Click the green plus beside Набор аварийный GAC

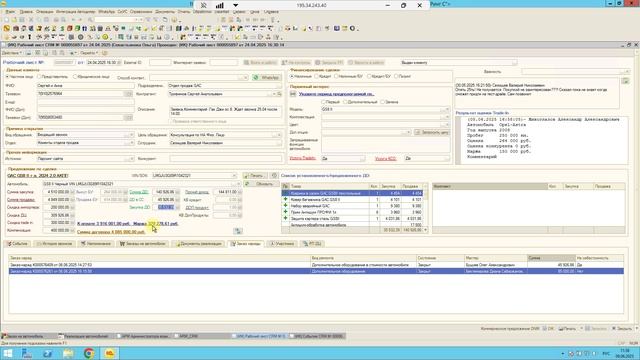point(285,206)
